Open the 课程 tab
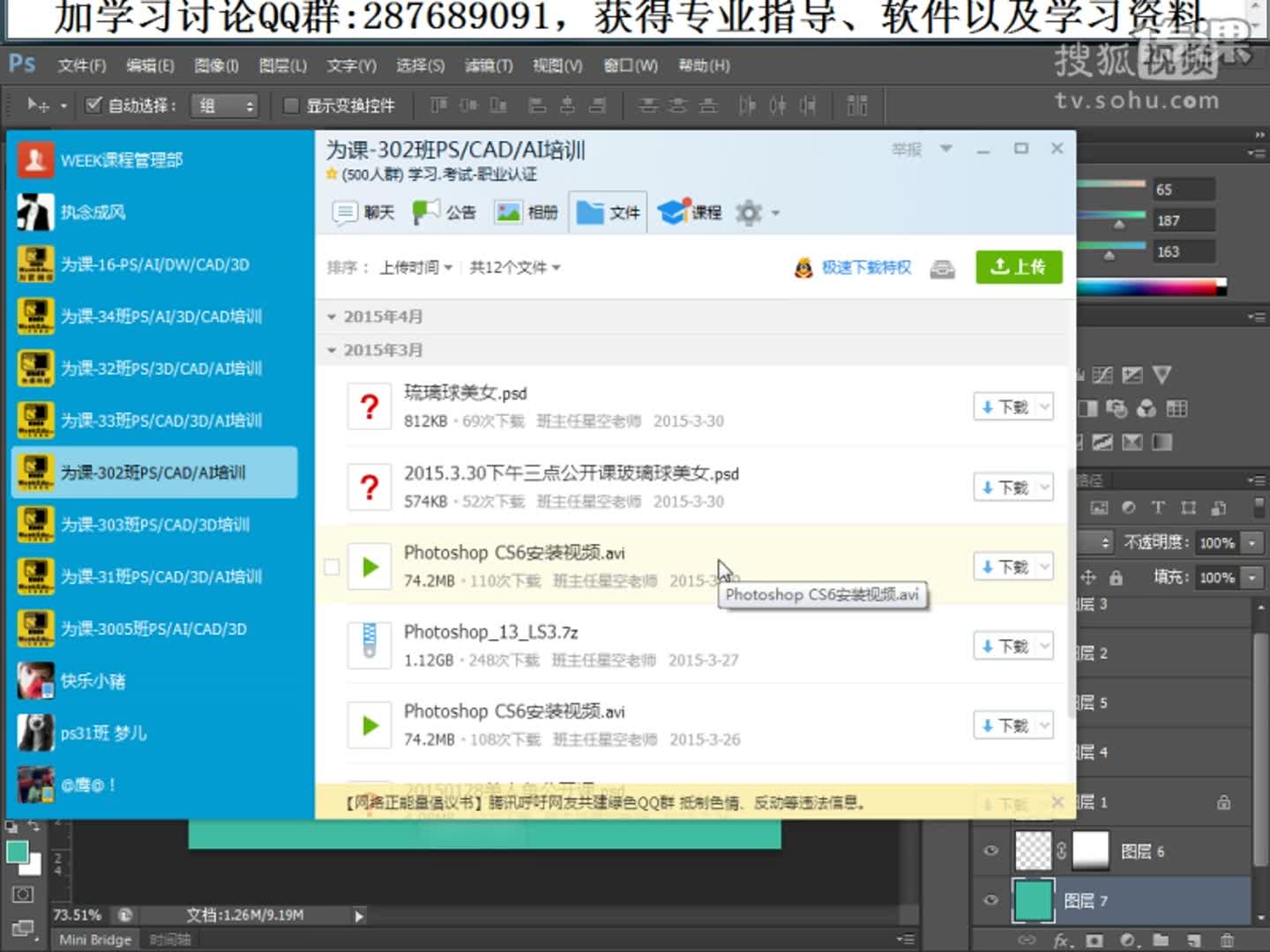 pyautogui.click(x=690, y=212)
